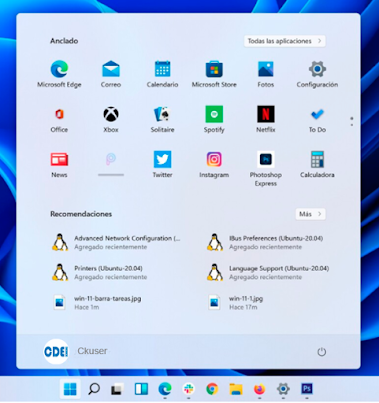The width and height of the screenshot is (379, 403).
Task: Open Photoshop Express
Action: pyautogui.click(x=266, y=169)
